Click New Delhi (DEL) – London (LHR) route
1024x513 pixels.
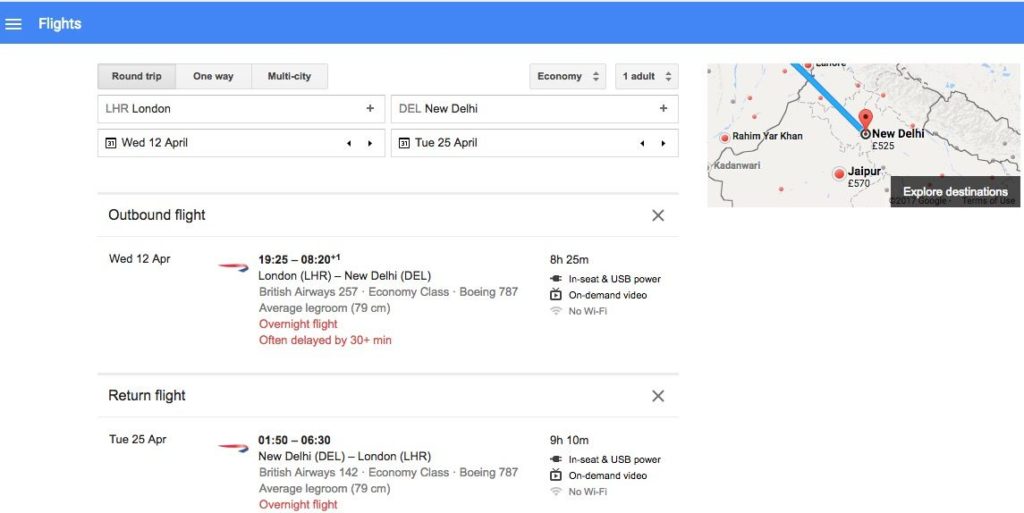click(x=345, y=456)
